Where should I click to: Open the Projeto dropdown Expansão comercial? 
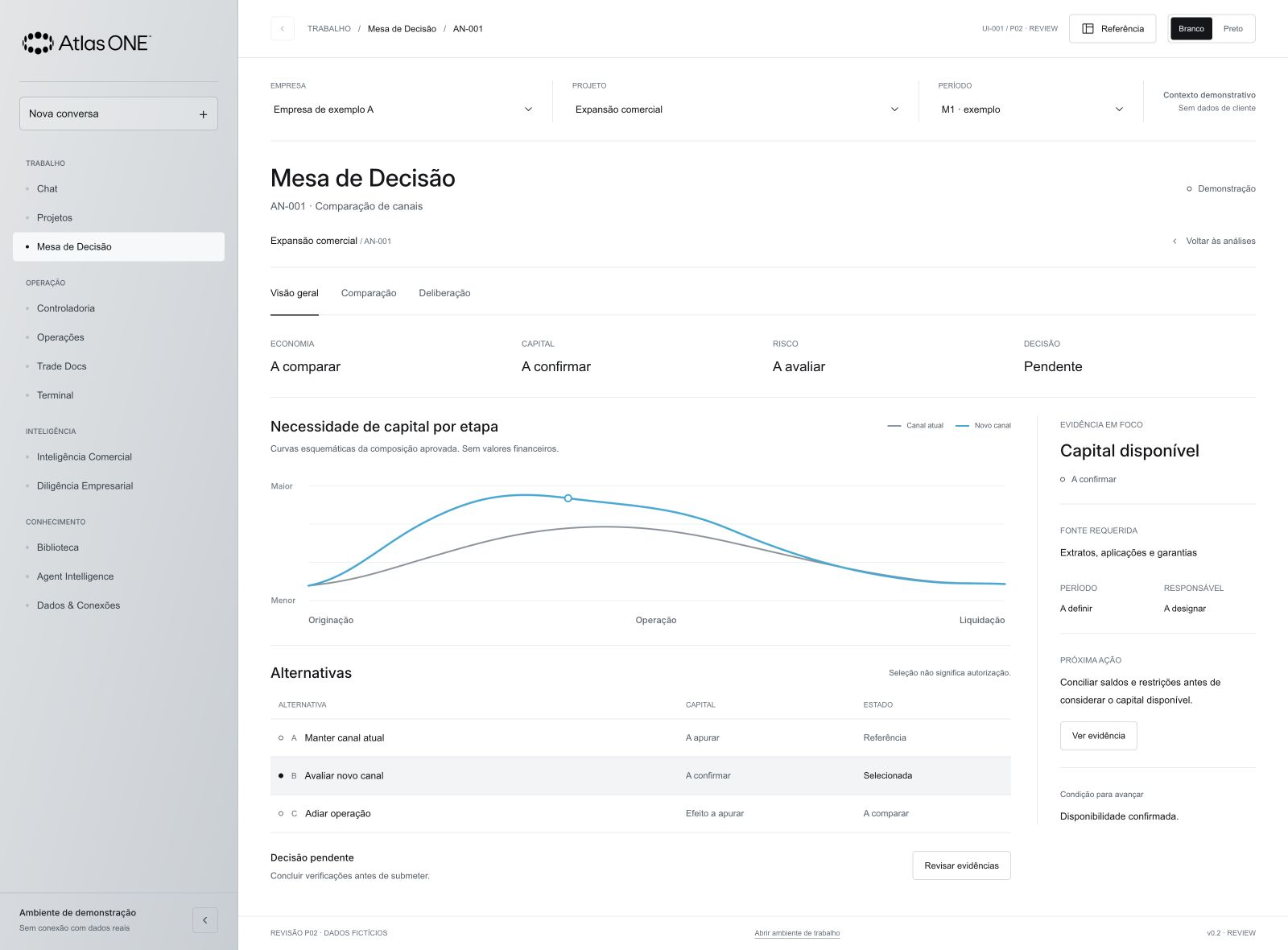[x=737, y=109]
